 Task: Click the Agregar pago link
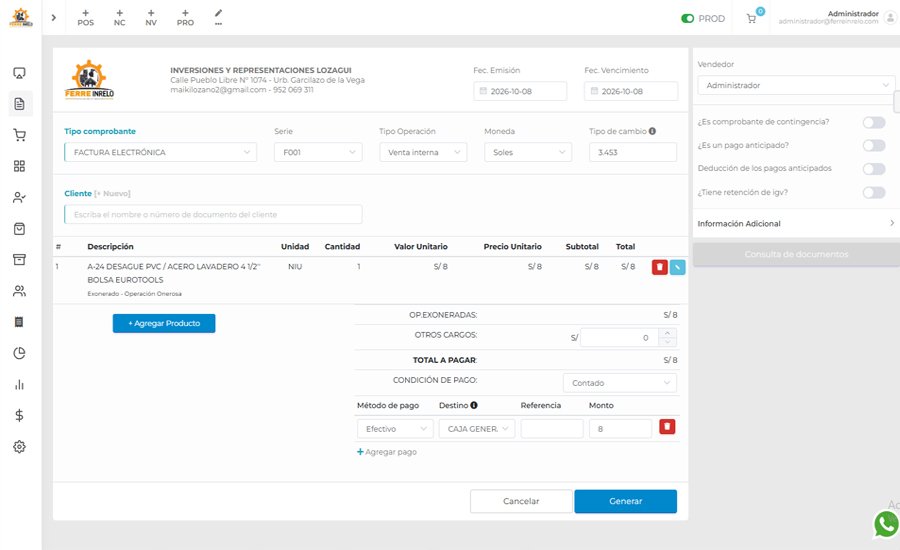pyautogui.click(x=387, y=452)
